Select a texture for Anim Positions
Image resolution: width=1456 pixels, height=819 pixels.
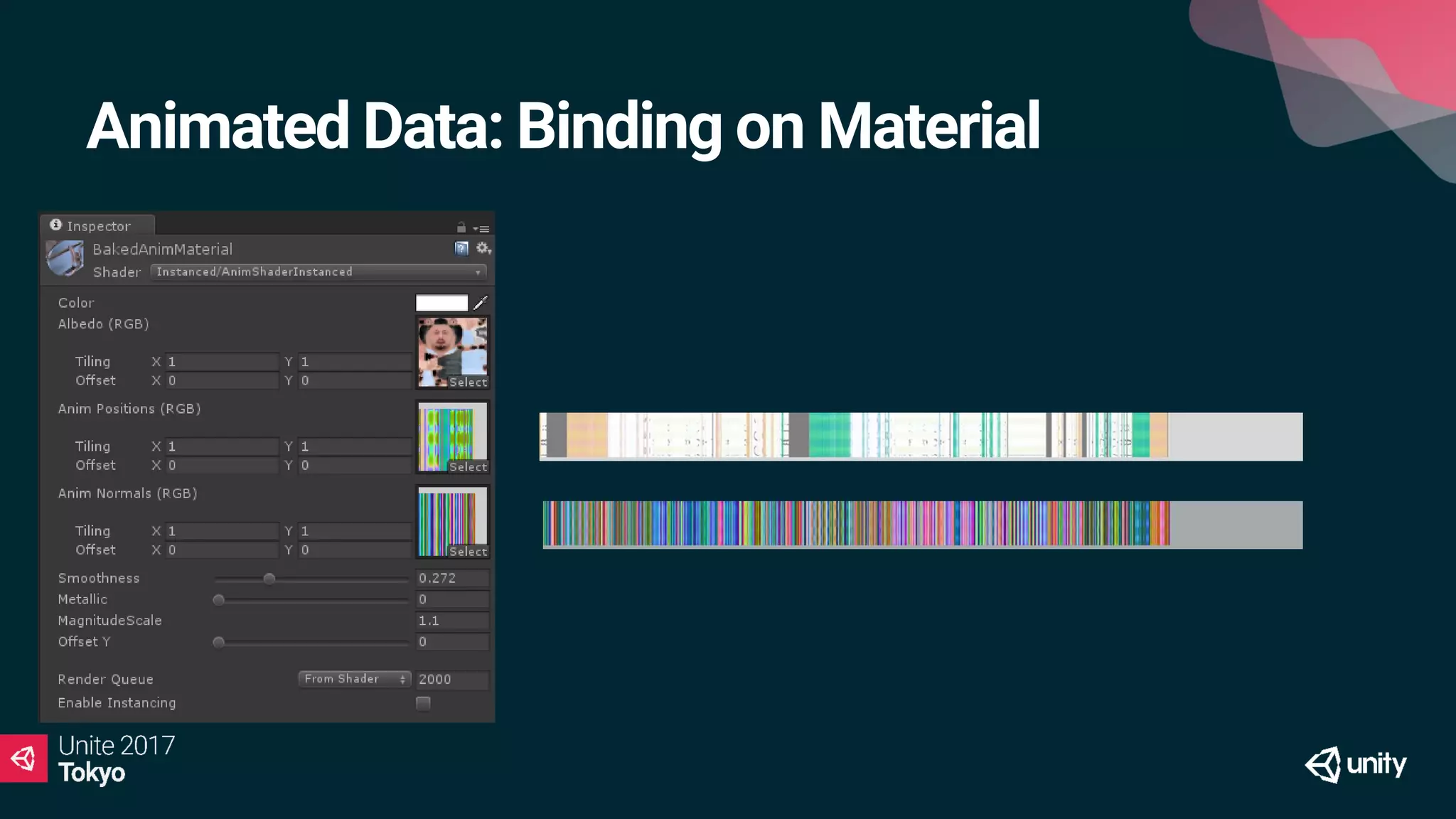[468, 467]
